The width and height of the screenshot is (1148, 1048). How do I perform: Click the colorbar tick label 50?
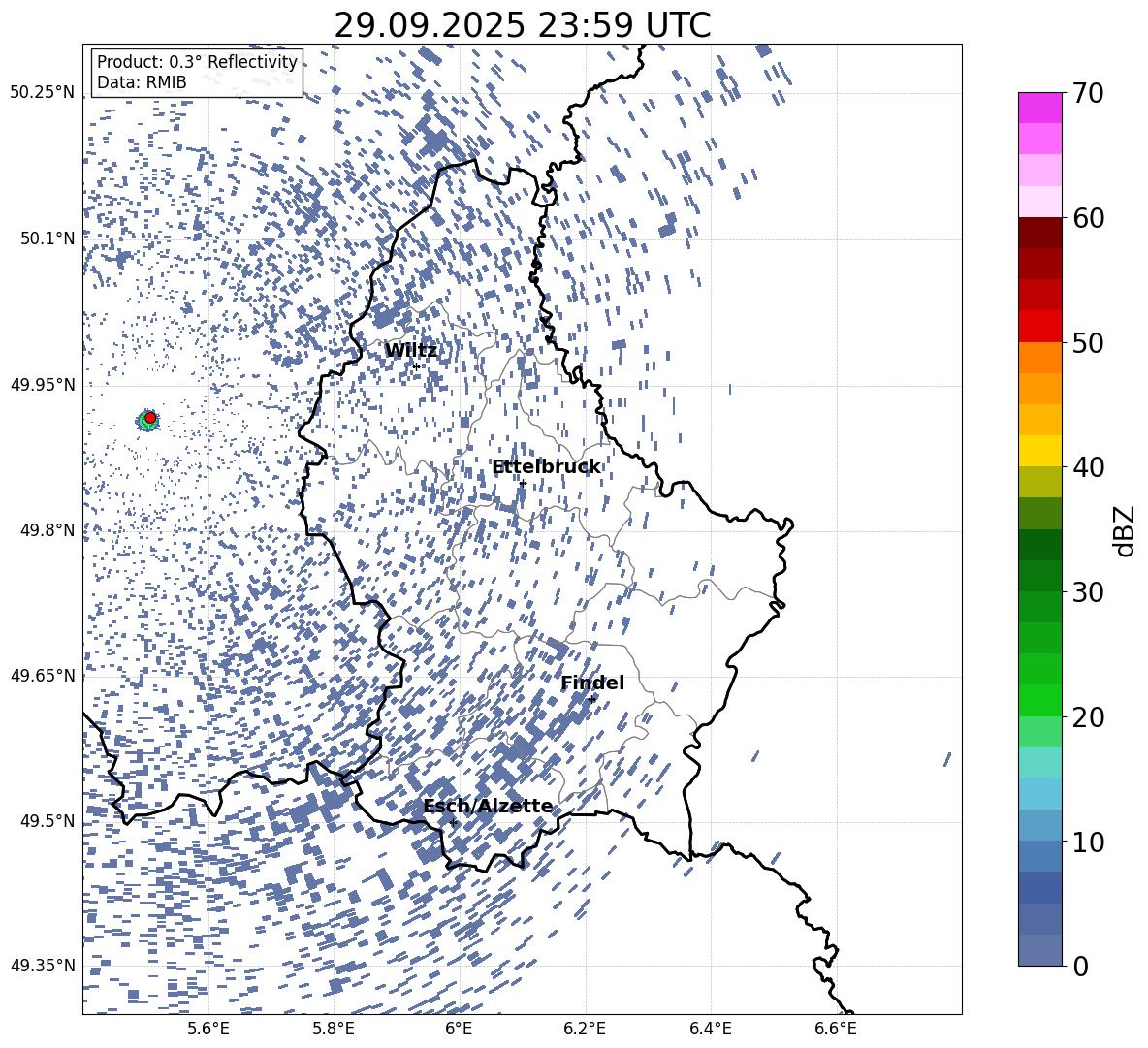point(1088,343)
